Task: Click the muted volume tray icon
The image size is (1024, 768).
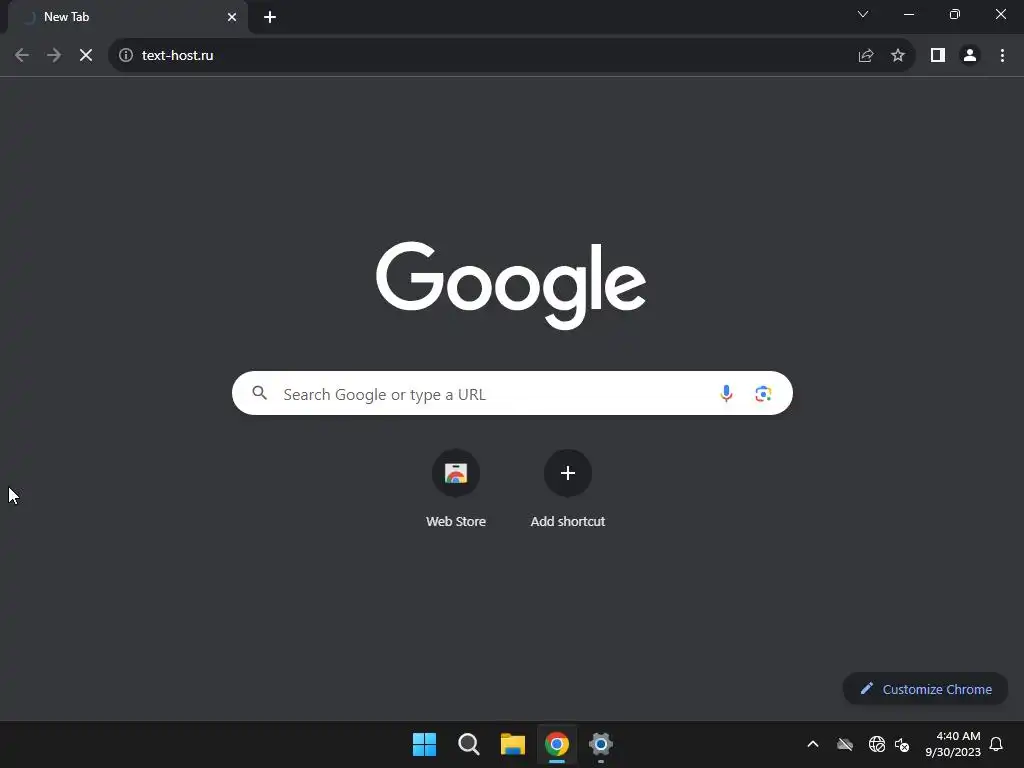Action: (x=902, y=744)
